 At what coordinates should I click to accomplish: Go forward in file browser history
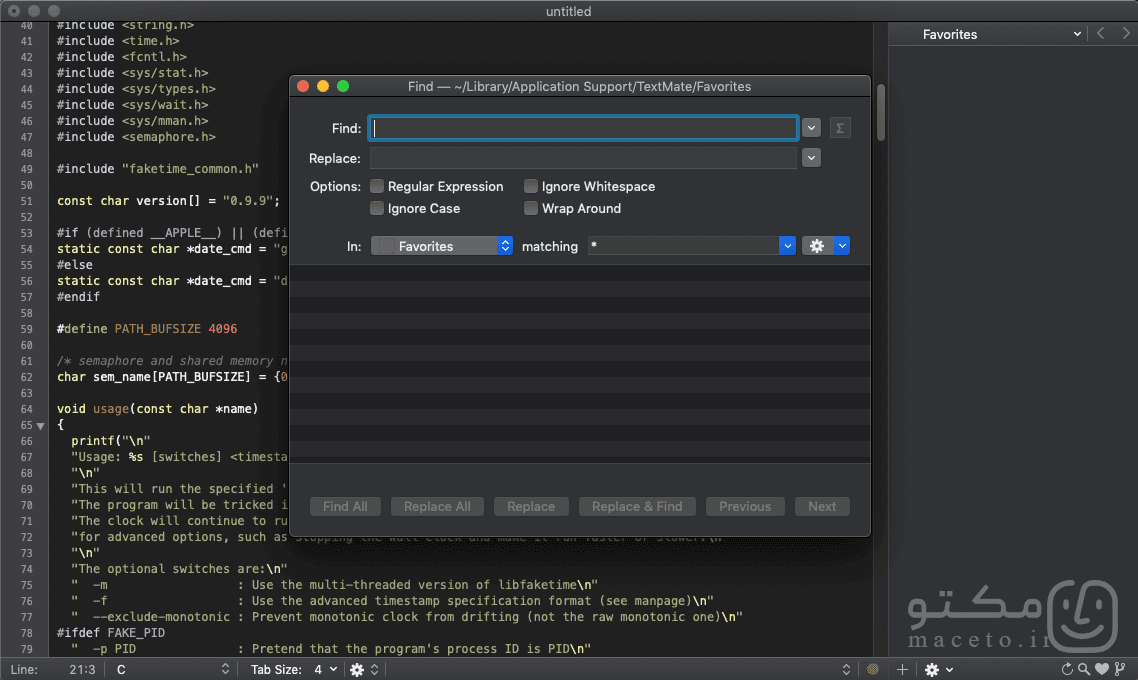pos(1126,33)
